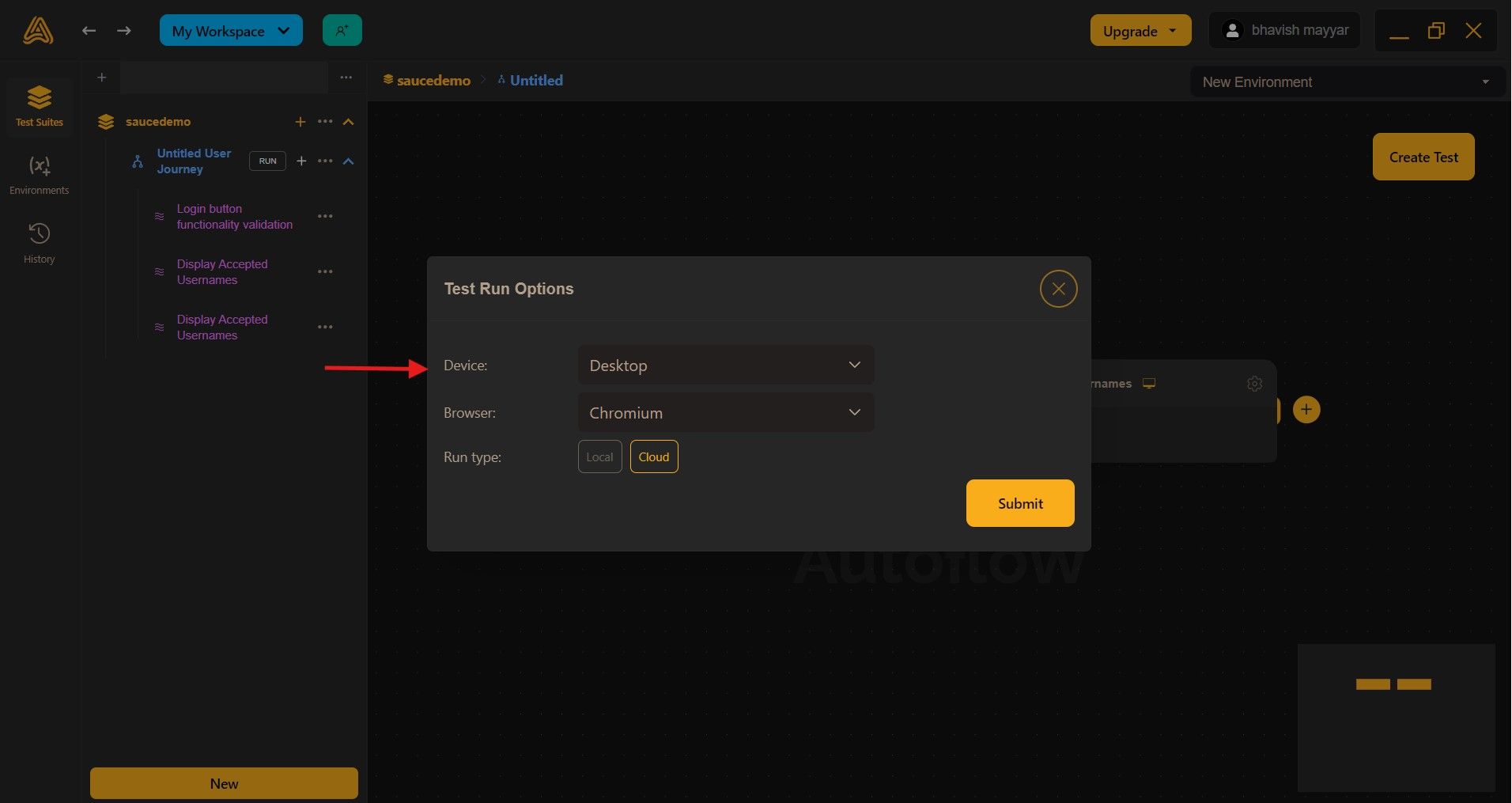Collapse the saucedemo test suite

pyautogui.click(x=348, y=121)
